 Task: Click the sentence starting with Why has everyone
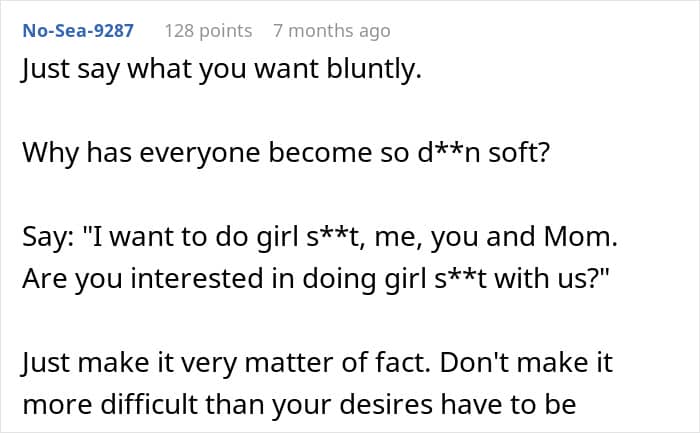coord(286,153)
